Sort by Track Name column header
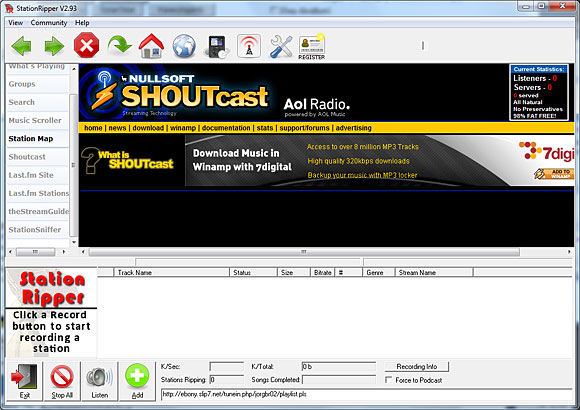The height and width of the screenshot is (410, 580). pyautogui.click(x=172, y=273)
